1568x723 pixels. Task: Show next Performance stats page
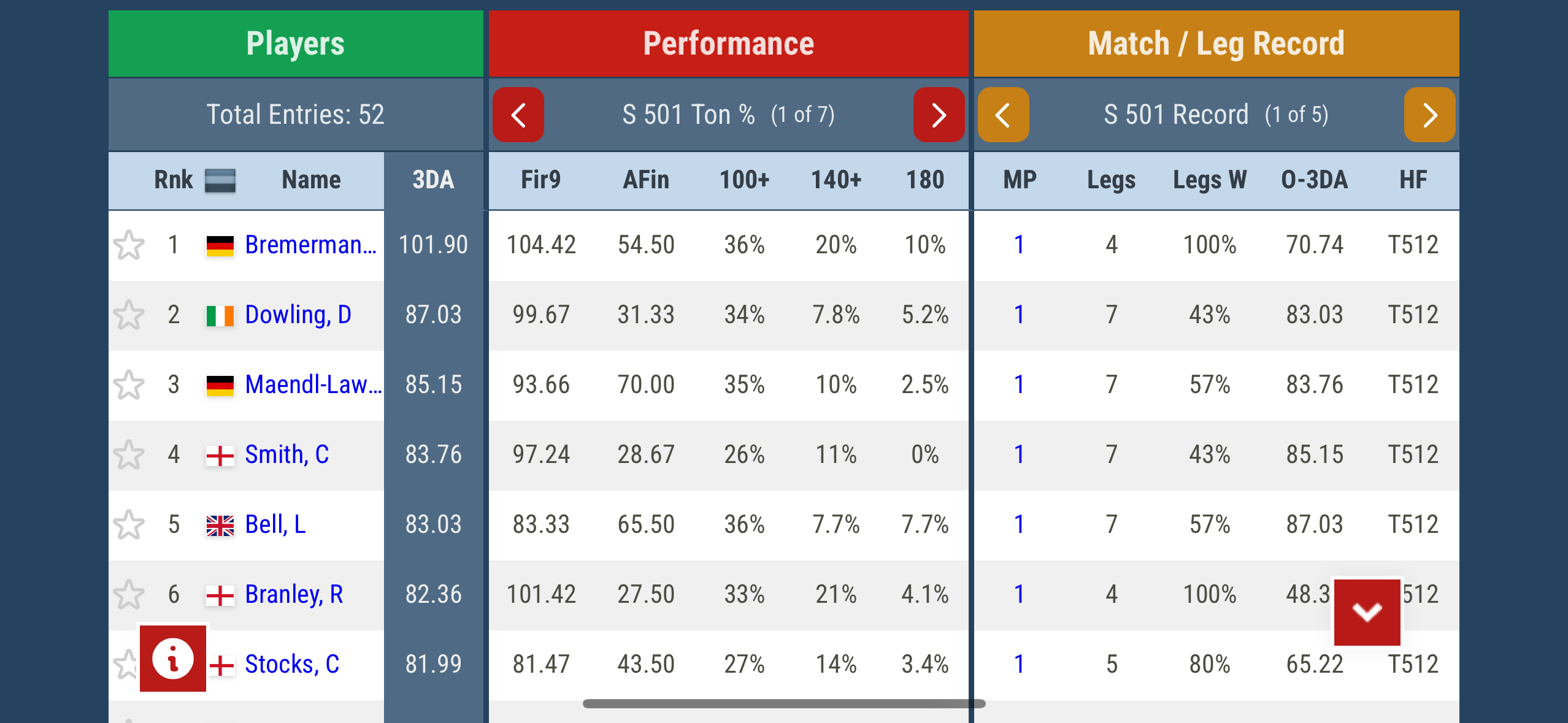939,115
